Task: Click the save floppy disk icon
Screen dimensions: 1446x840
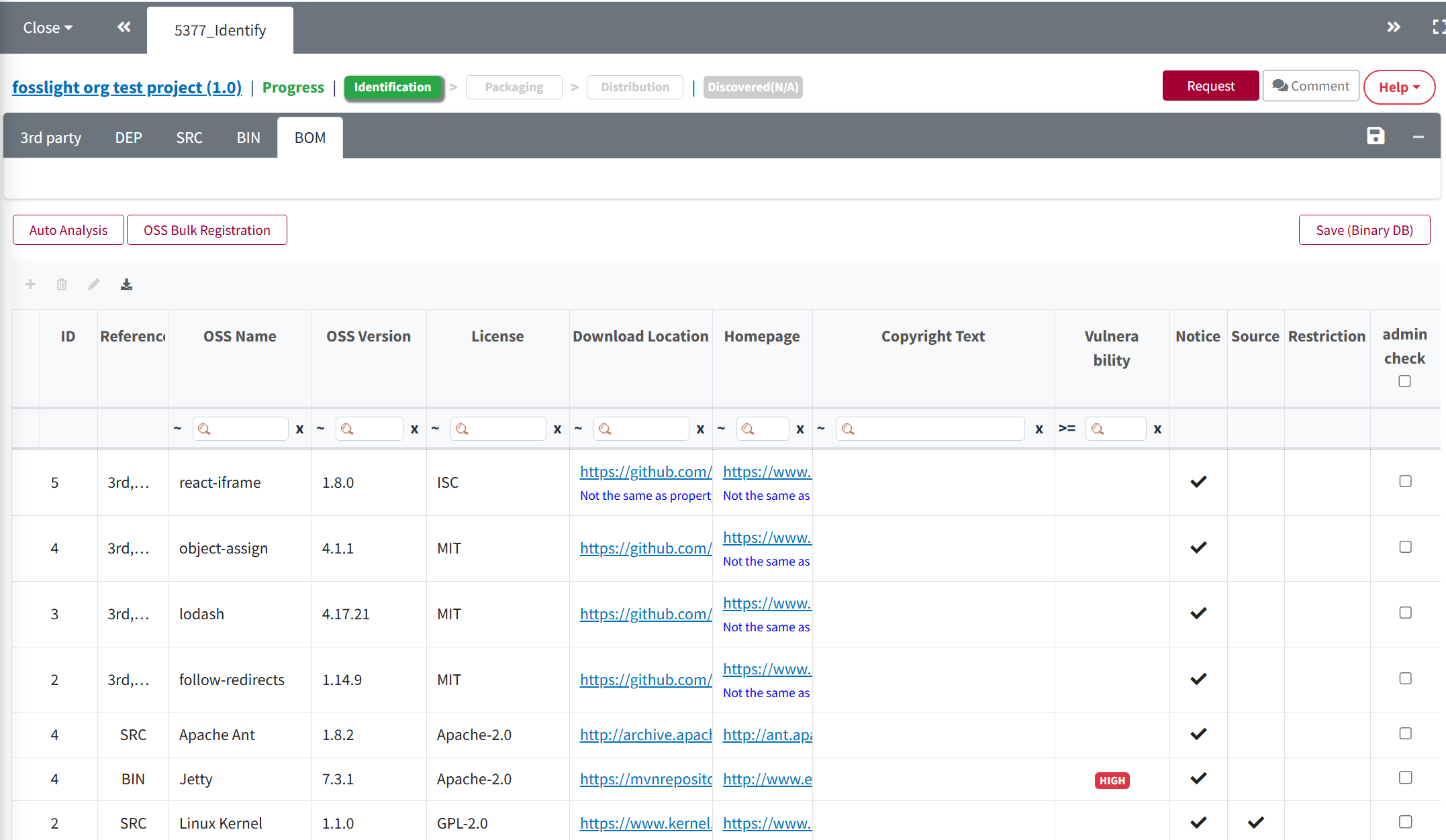Action: point(1376,136)
